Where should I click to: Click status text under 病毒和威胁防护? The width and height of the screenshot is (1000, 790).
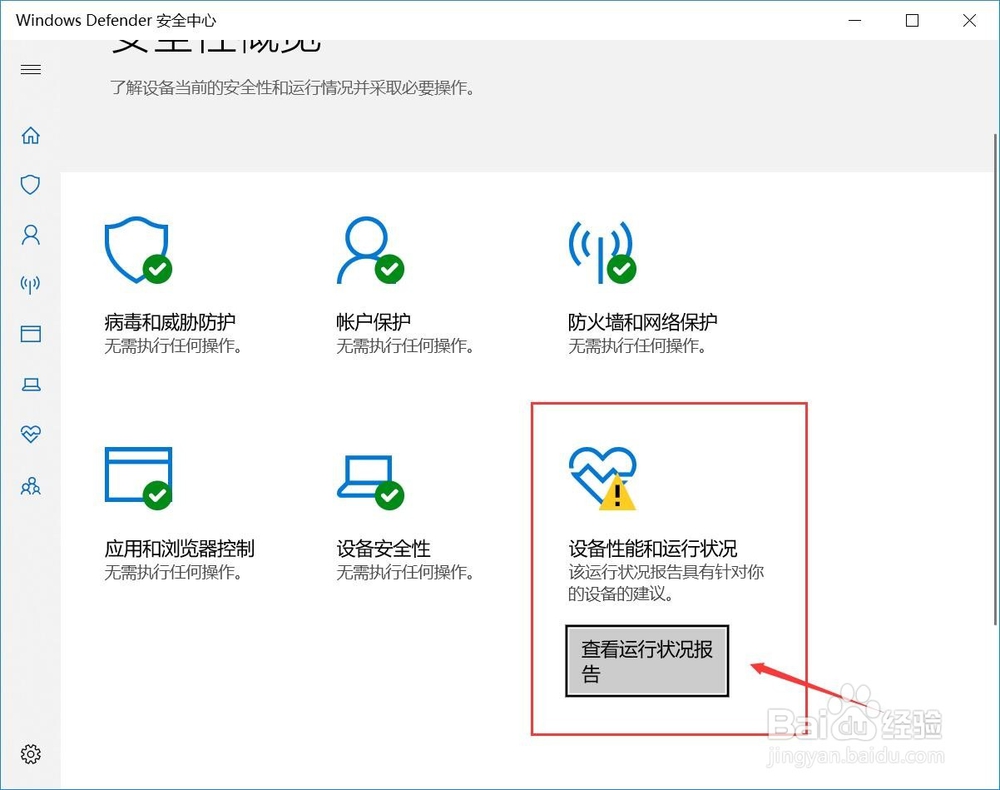click(173, 346)
